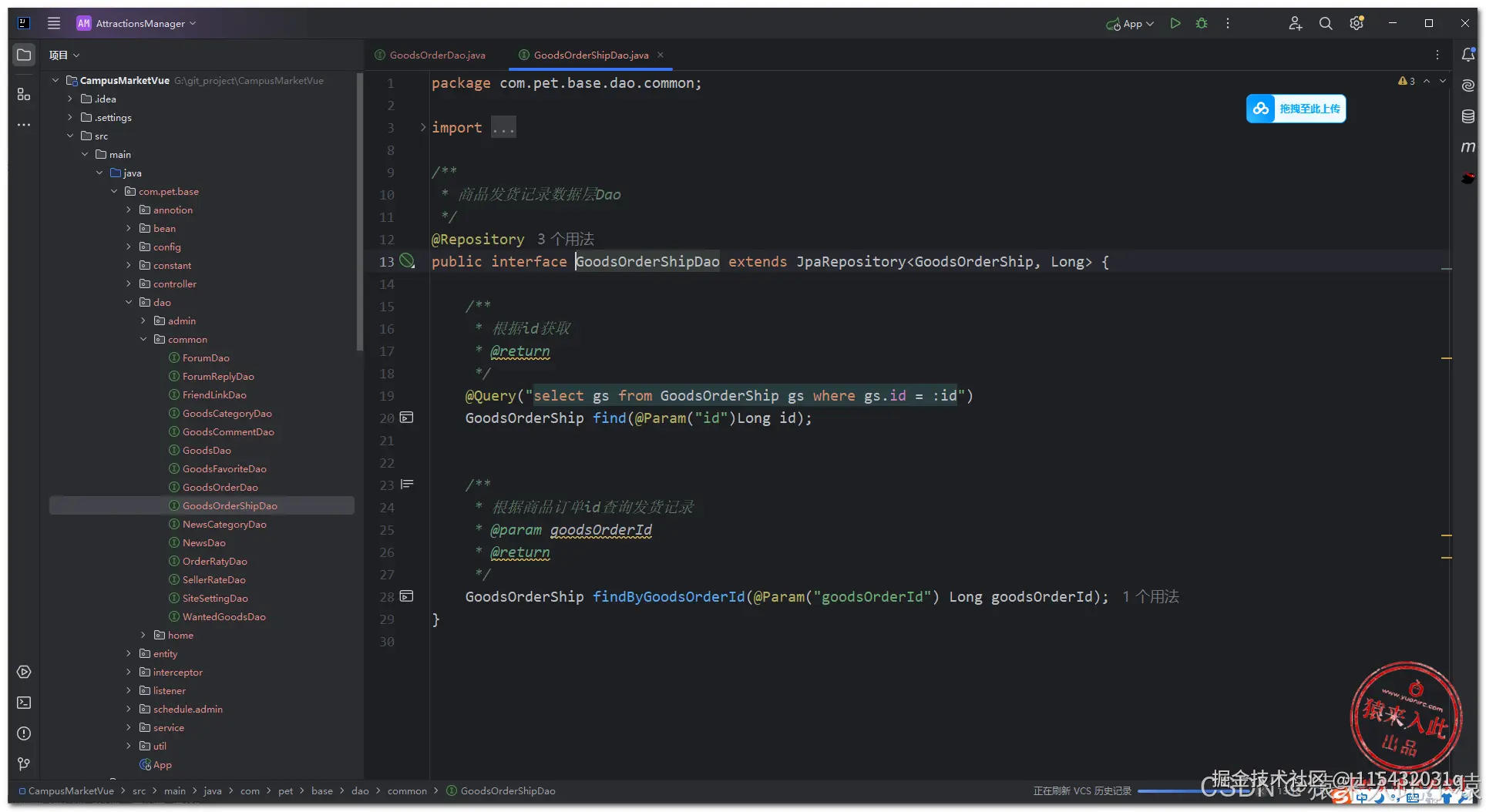Viewport: 1486px width, 812px height.
Task: Expand the service package
Action: point(129,727)
